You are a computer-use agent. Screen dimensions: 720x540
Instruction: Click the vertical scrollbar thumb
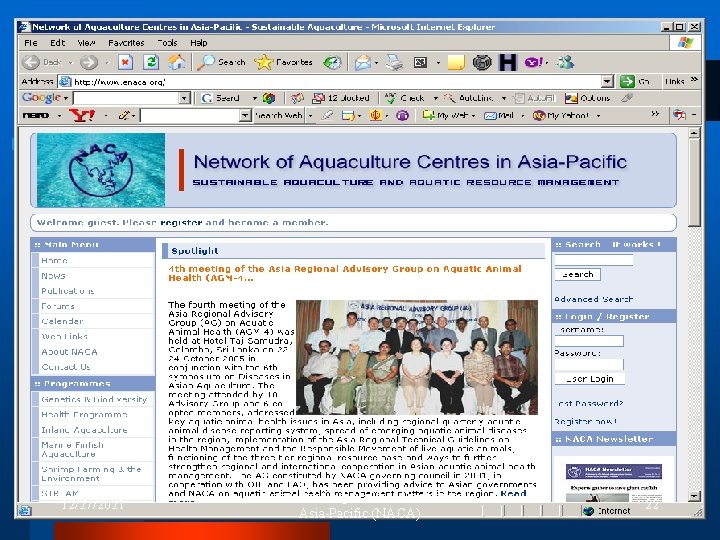point(694,182)
